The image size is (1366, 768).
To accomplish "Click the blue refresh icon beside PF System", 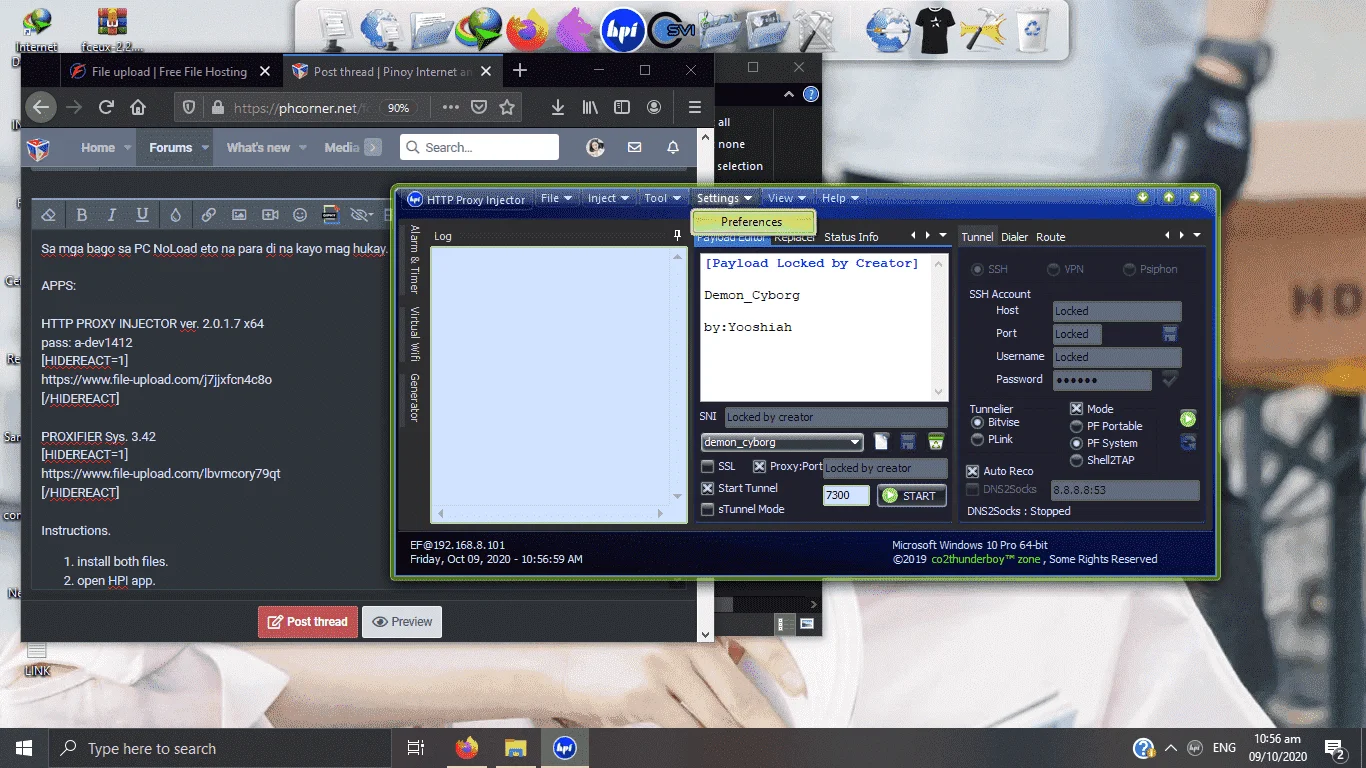I will [x=1188, y=442].
